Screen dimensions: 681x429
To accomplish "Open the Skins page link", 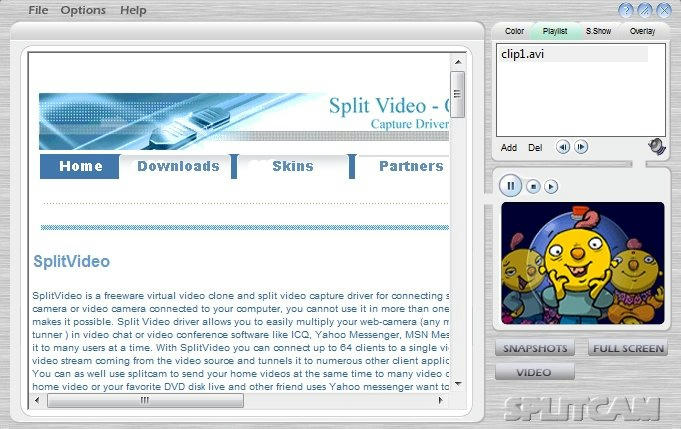I will (293, 166).
